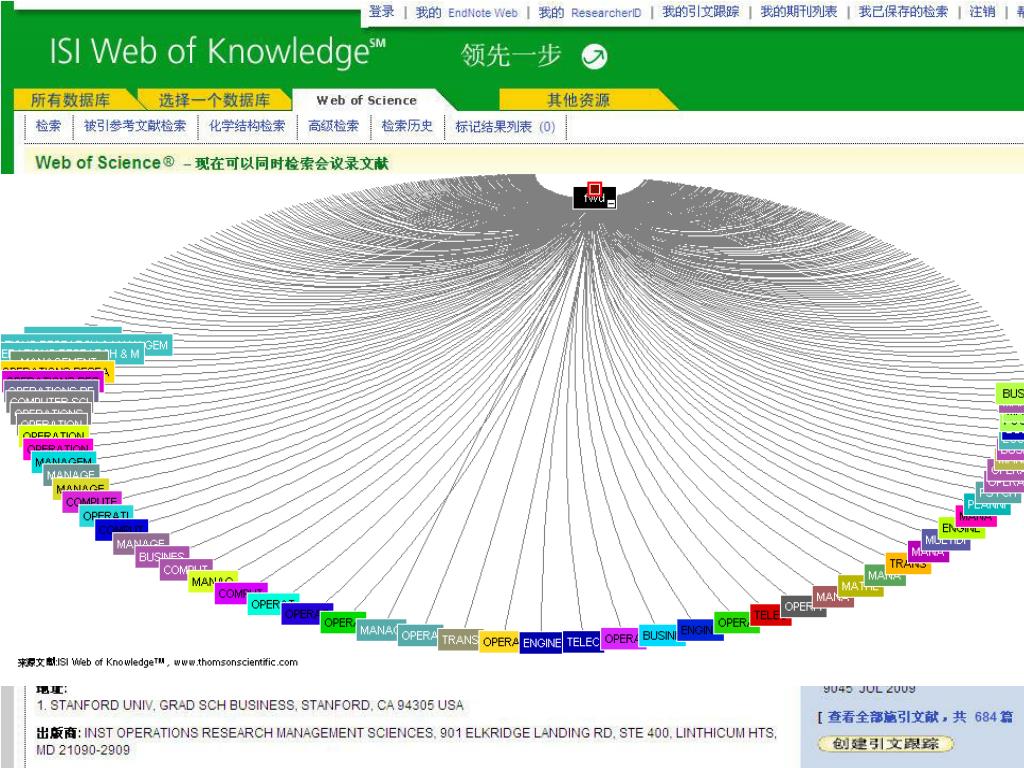
Task: Select the blue ENGINE node beside TELEC
Action: pos(541,643)
